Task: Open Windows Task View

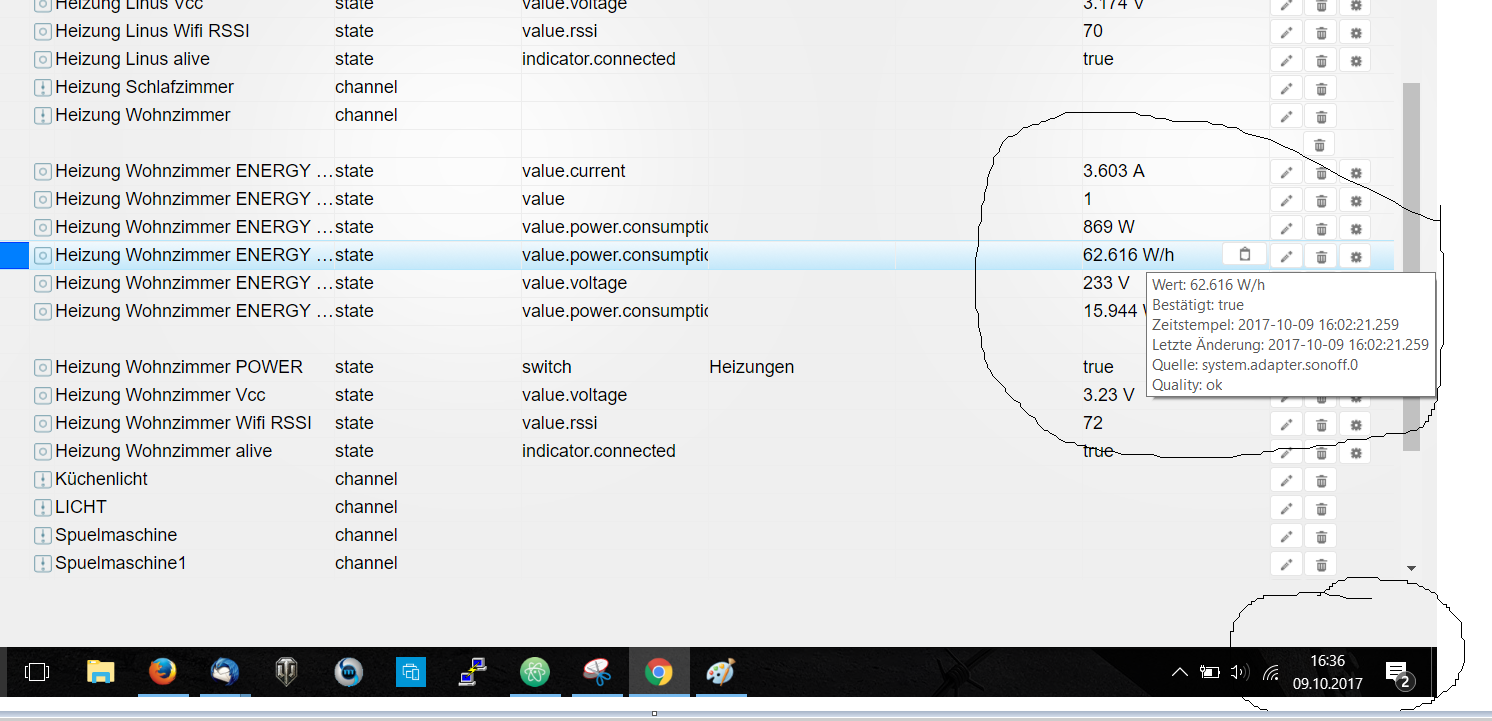Action: [36, 673]
